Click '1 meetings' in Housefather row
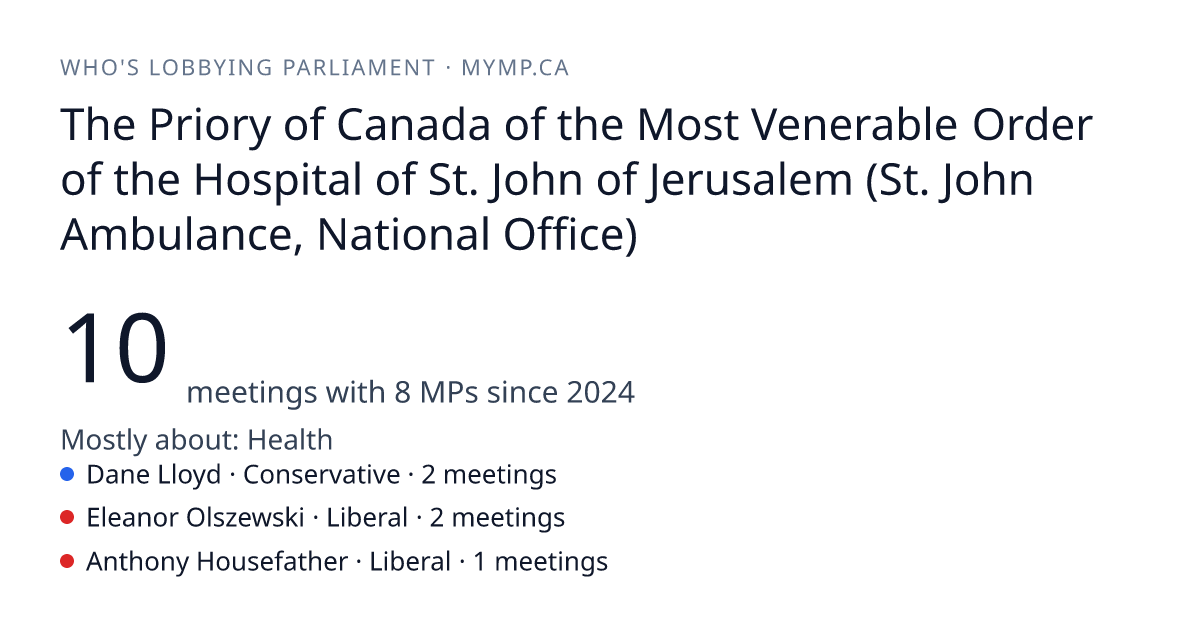 pyautogui.click(x=540, y=562)
